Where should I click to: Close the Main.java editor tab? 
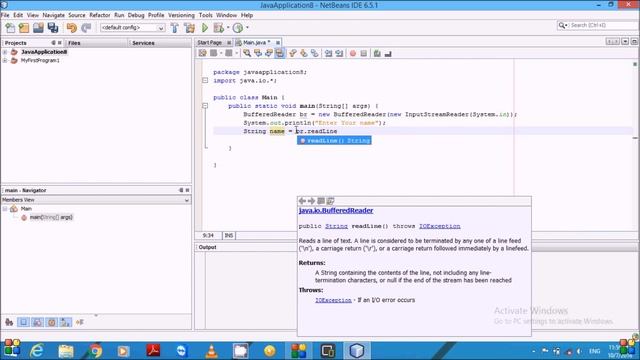pos(278,42)
